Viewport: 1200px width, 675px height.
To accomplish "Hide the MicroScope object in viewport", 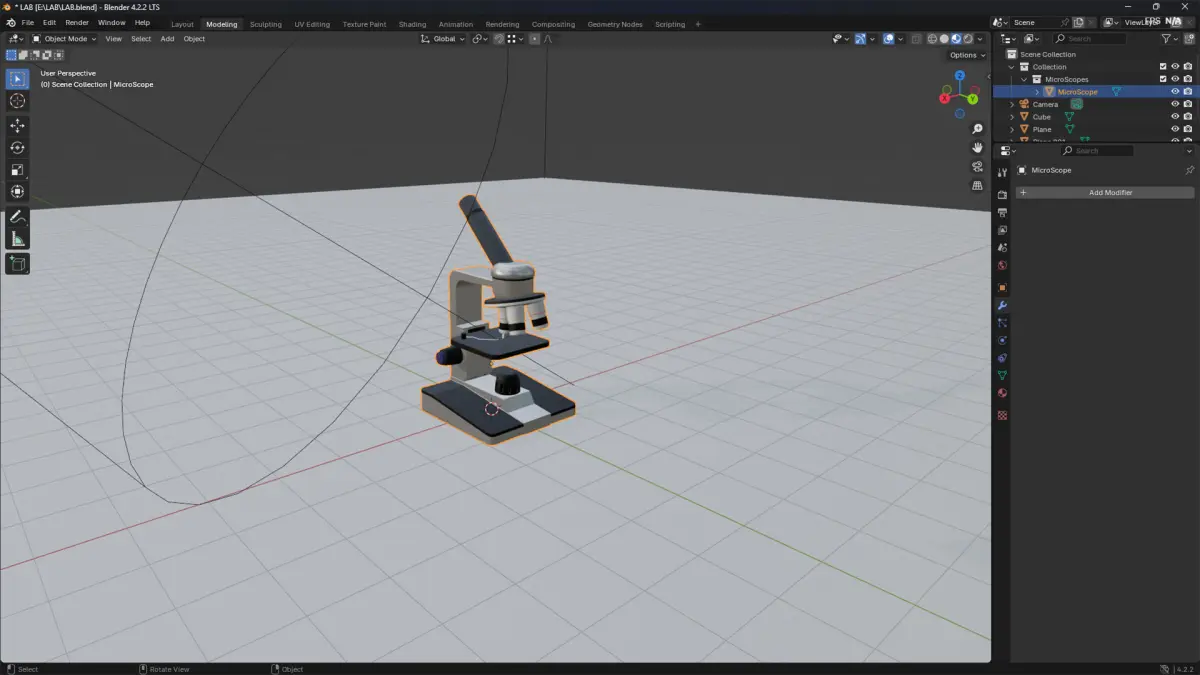I will click(1175, 92).
